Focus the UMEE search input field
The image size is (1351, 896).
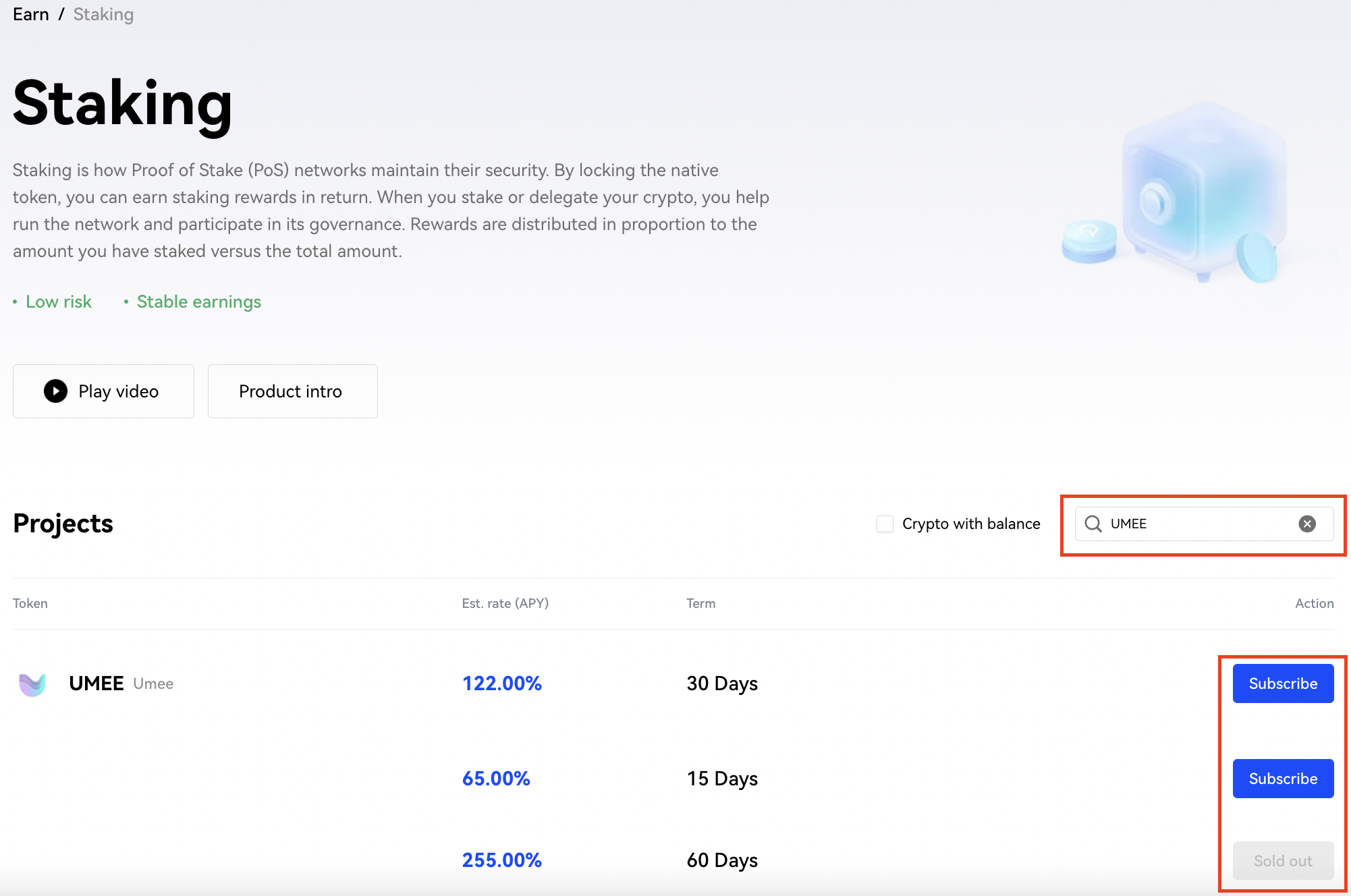coord(1204,524)
